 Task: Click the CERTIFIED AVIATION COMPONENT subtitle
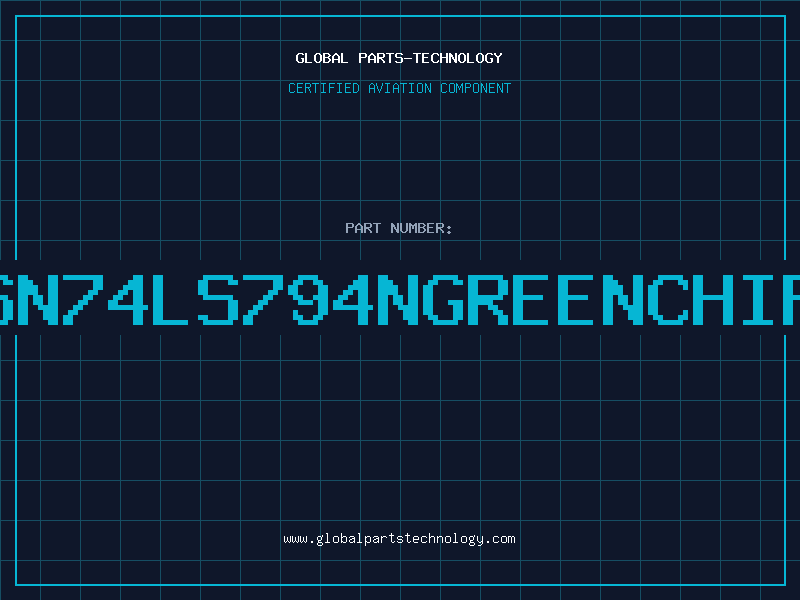point(399,88)
